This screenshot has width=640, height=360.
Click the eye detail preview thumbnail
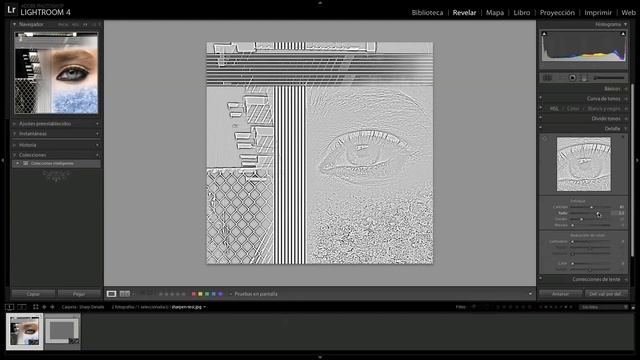[x=584, y=164]
